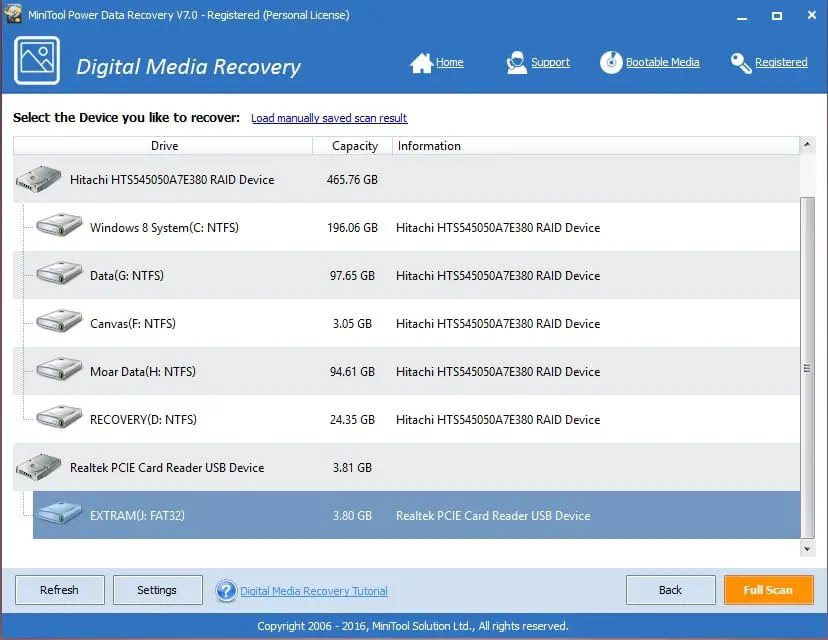Click the 24.35 GB capacity value
Image resolution: width=828 pixels, height=640 pixels.
[352, 420]
